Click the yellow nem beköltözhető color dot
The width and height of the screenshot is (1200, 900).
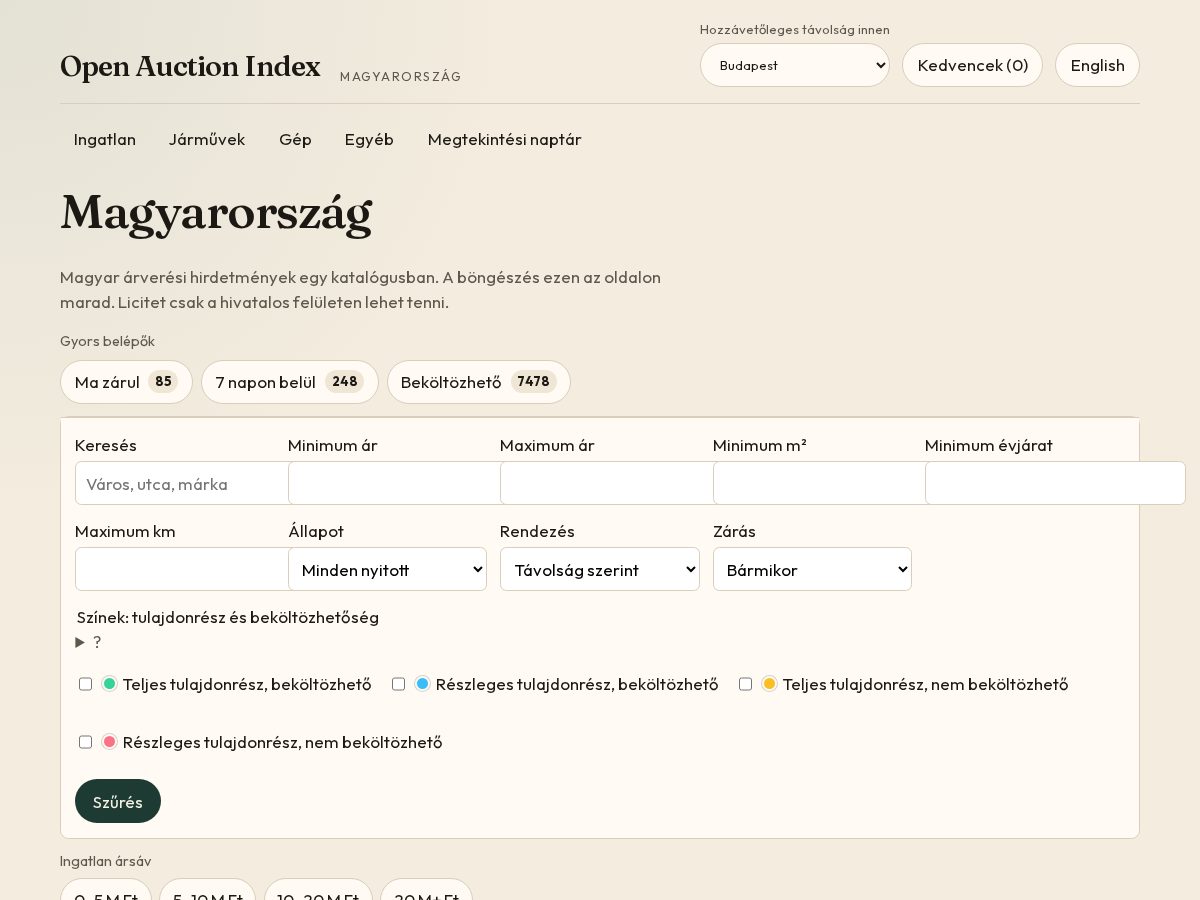pyautogui.click(x=770, y=684)
